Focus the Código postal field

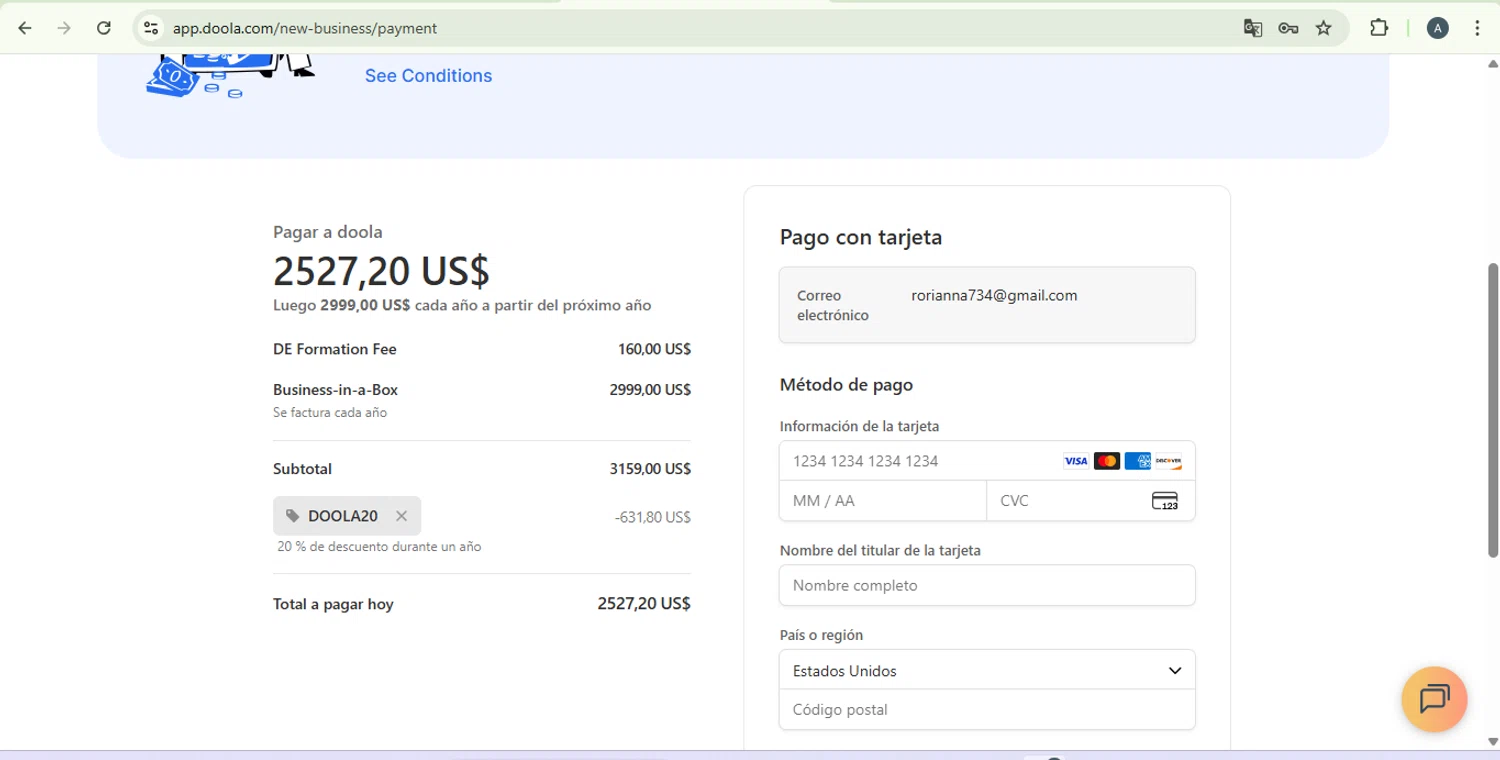pyautogui.click(x=987, y=710)
